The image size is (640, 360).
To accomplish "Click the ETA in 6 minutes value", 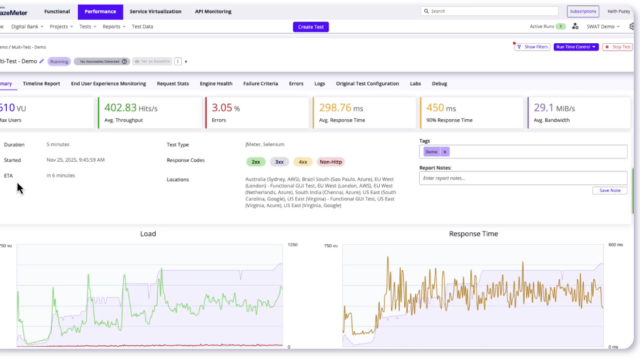I will (61, 176).
